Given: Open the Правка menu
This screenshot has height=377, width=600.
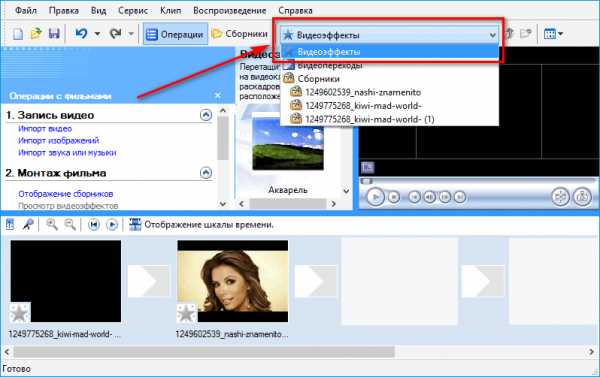Looking at the screenshot, I should [x=64, y=11].
